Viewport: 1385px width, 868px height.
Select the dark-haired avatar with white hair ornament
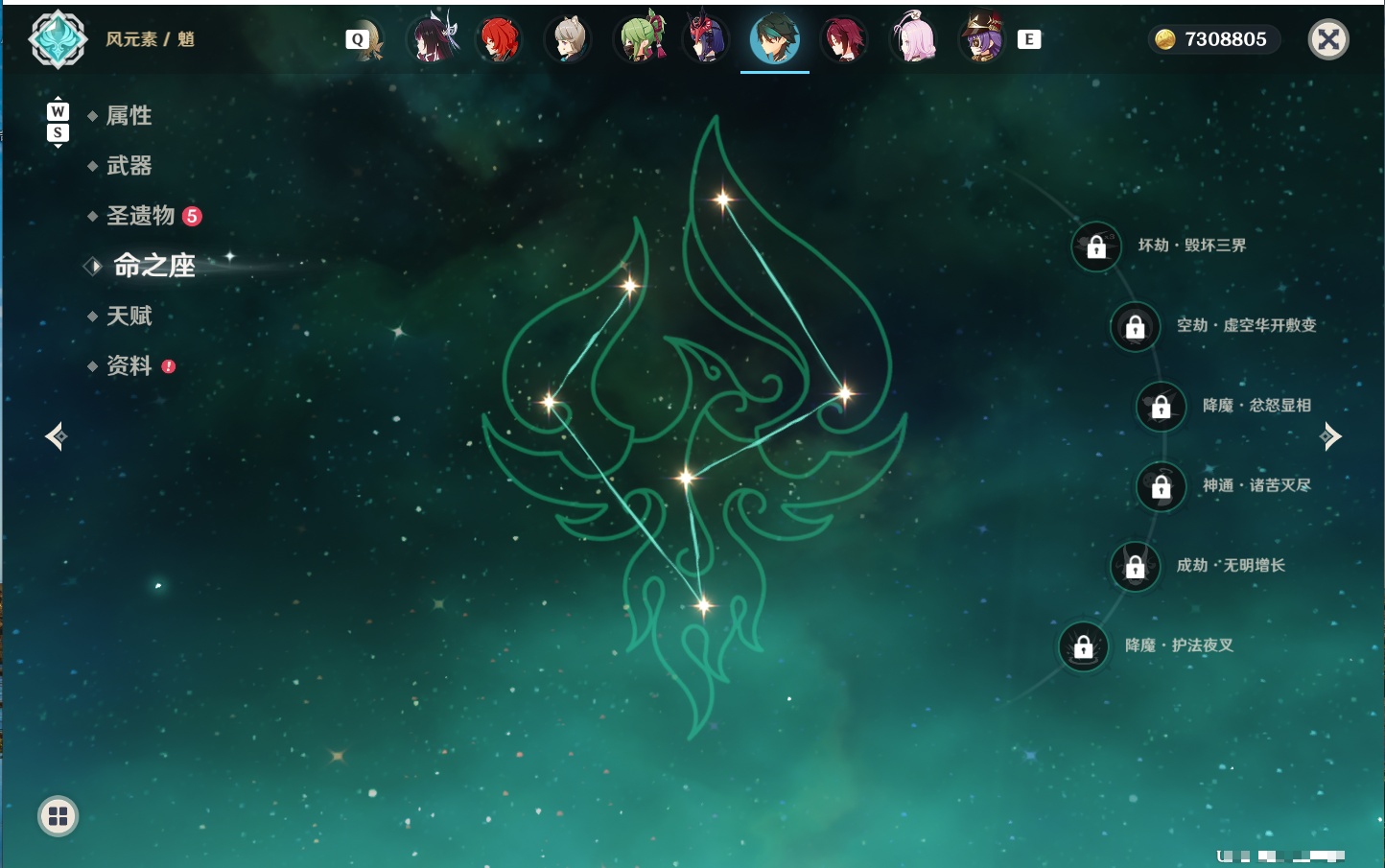coord(432,38)
